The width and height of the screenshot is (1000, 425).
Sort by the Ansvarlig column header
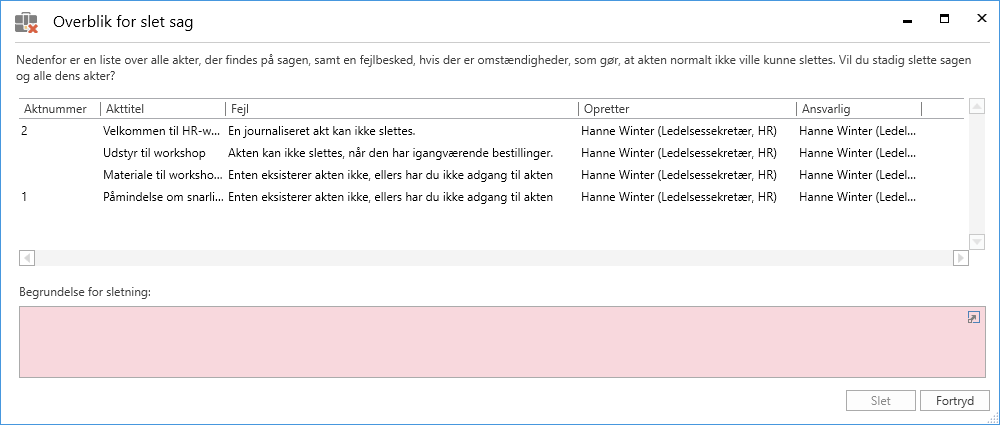856,108
